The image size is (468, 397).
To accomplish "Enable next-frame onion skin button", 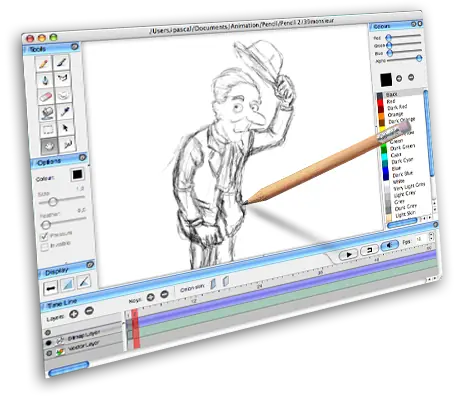I will pos(225,281).
